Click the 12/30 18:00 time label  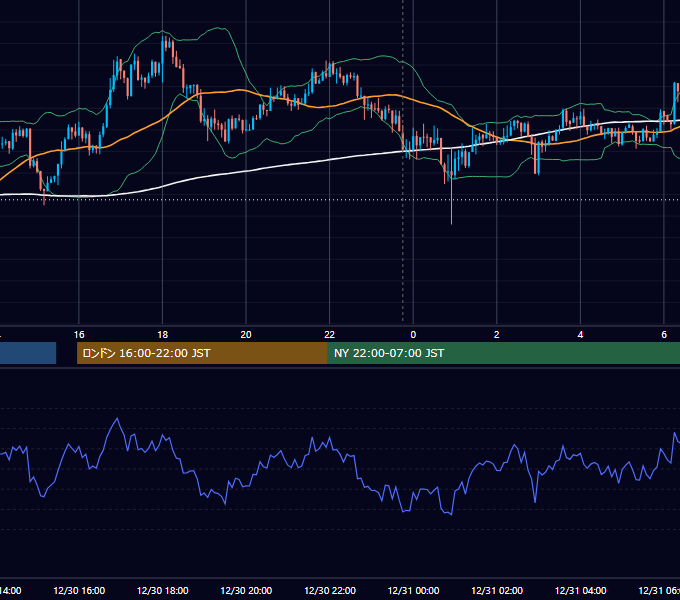[x=163, y=590]
